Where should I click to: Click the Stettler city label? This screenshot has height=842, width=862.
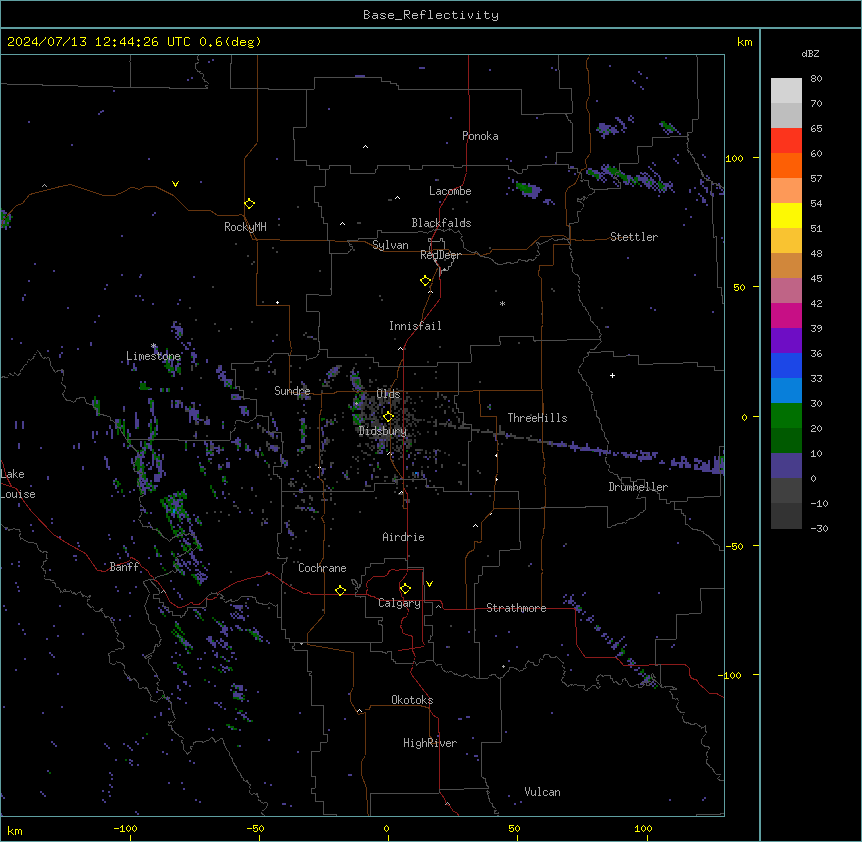pos(634,237)
